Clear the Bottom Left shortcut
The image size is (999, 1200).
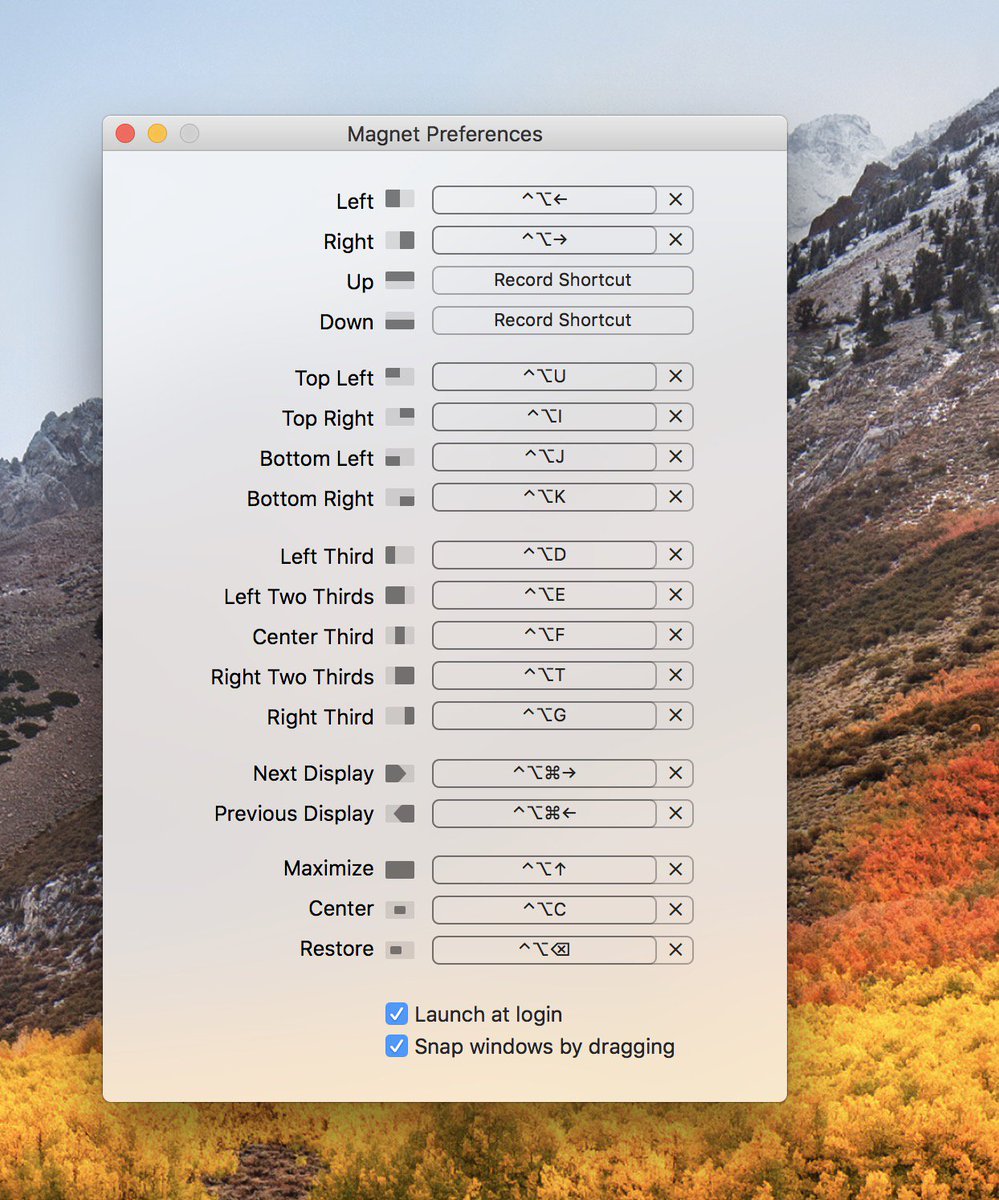[x=675, y=456]
